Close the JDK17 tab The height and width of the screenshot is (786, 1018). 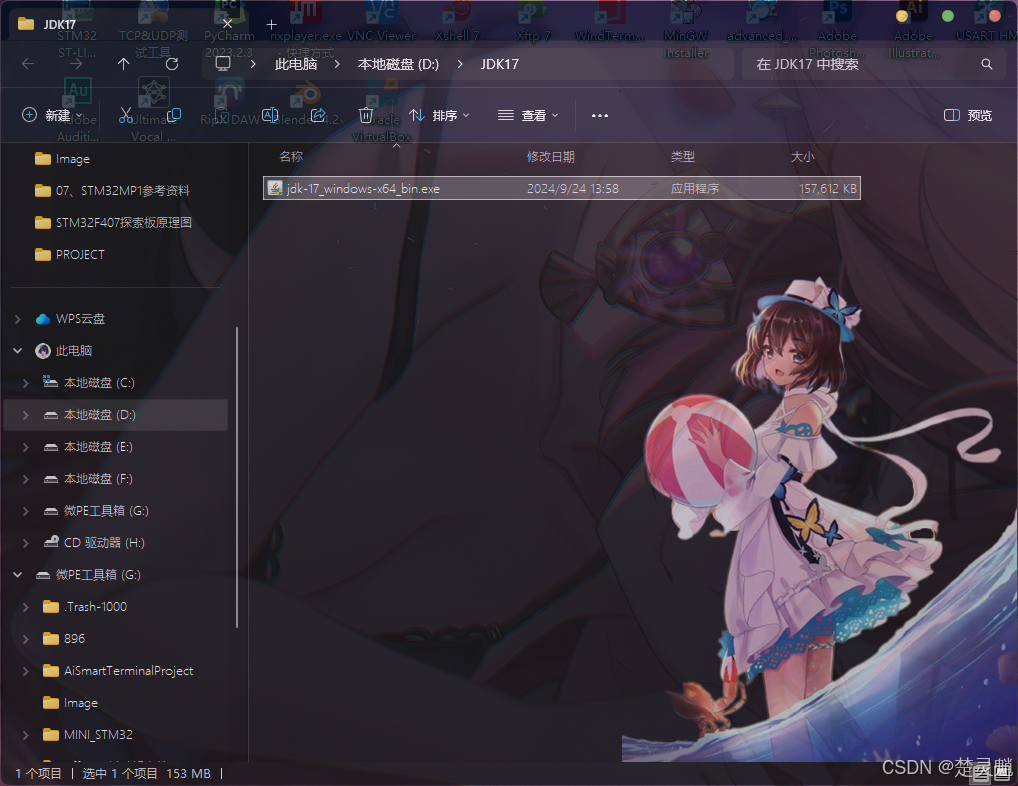coord(227,24)
